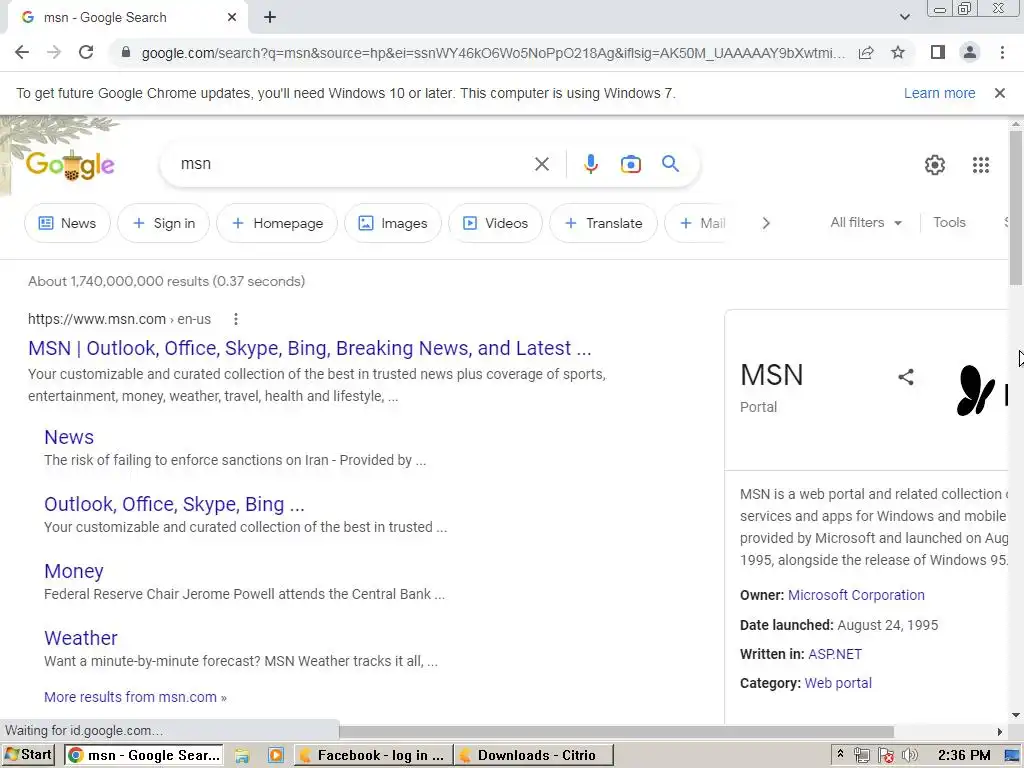Open Web portal category link
This screenshot has width=1024, height=768.
click(838, 684)
